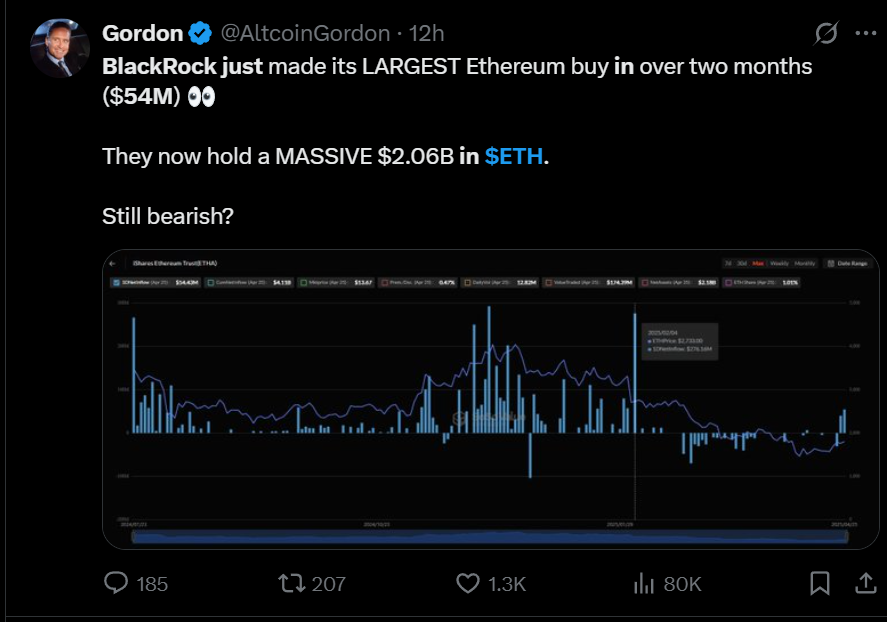This screenshot has width=887, height=622.
Task: Open the Grok explain icon
Action: click(x=826, y=33)
